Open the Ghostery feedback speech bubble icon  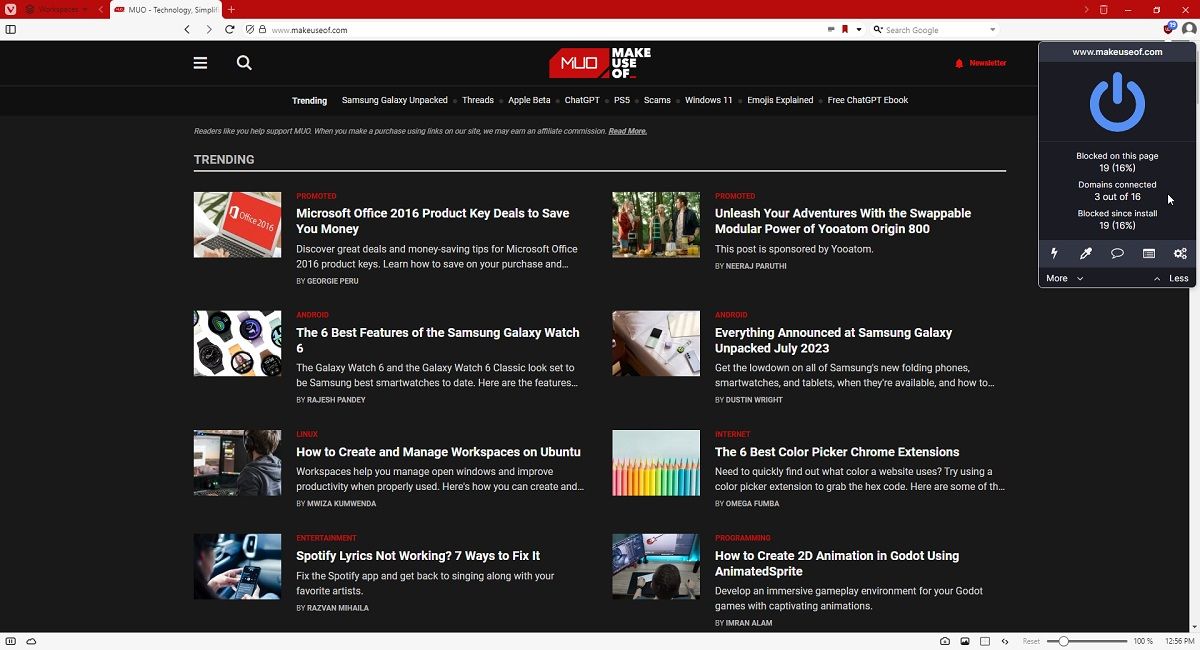click(x=1117, y=253)
